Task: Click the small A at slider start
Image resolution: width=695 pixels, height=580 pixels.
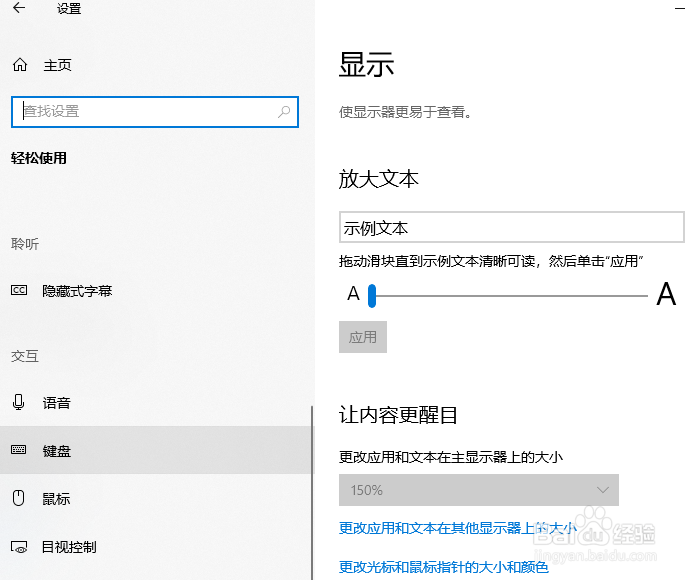Action: [353, 293]
